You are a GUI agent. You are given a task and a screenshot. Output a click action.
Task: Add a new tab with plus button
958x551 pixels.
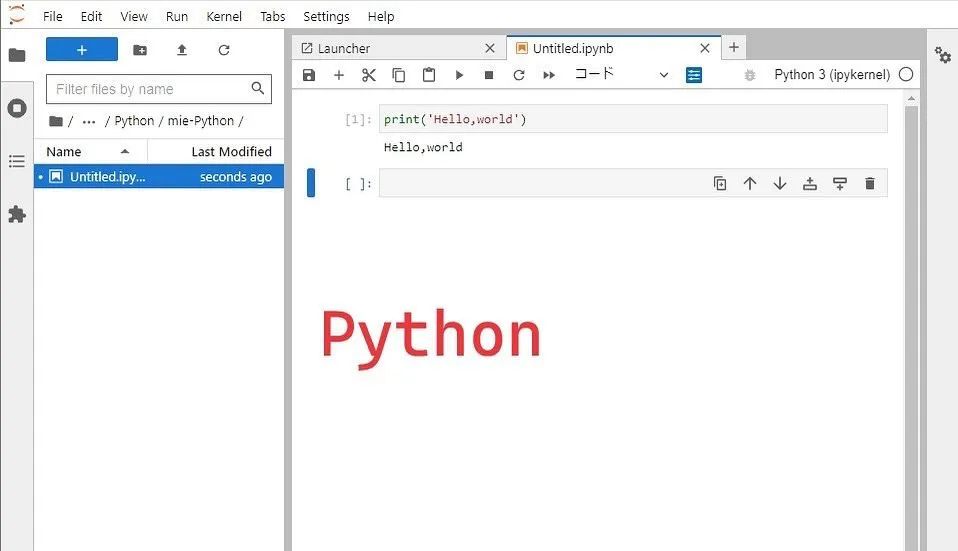(x=734, y=48)
